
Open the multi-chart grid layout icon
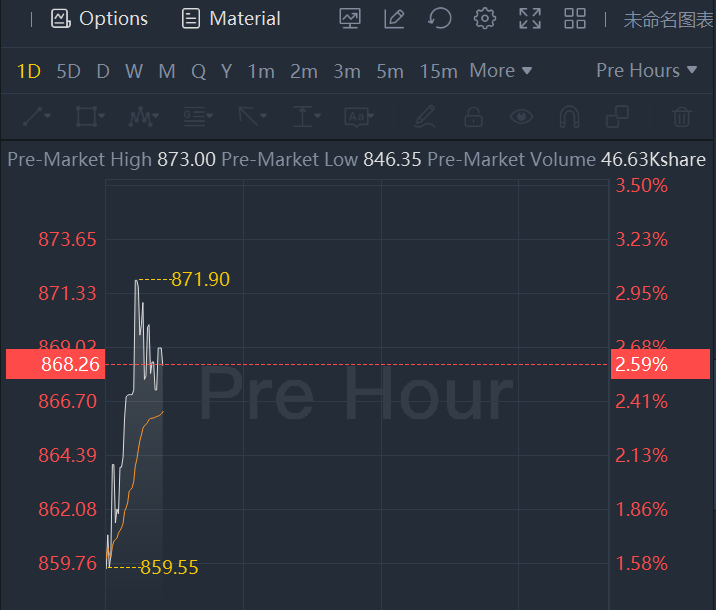click(x=575, y=18)
